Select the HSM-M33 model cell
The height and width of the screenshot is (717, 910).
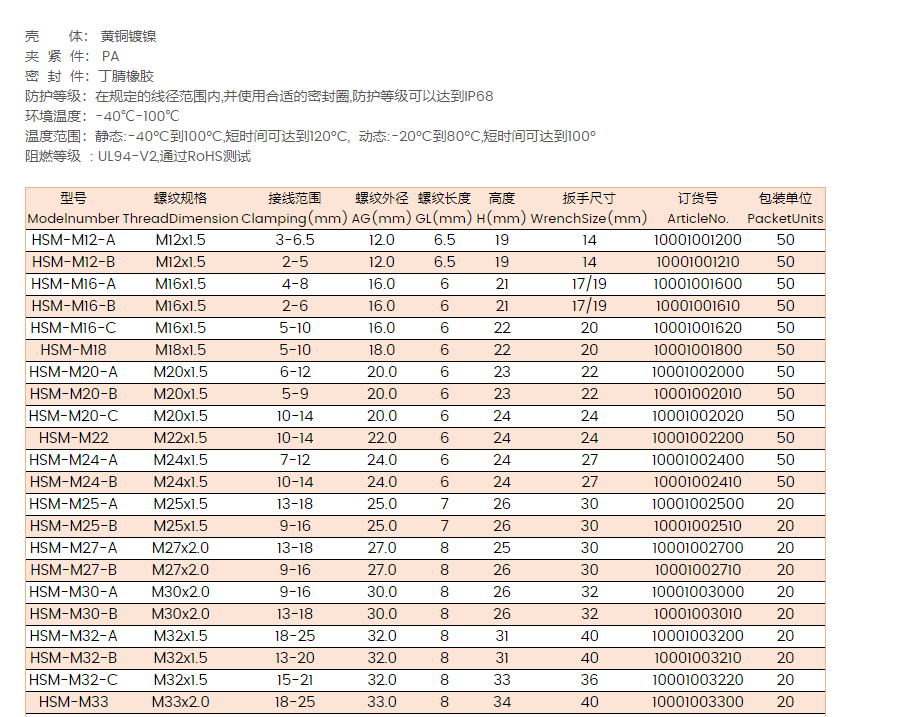click(73, 702)
